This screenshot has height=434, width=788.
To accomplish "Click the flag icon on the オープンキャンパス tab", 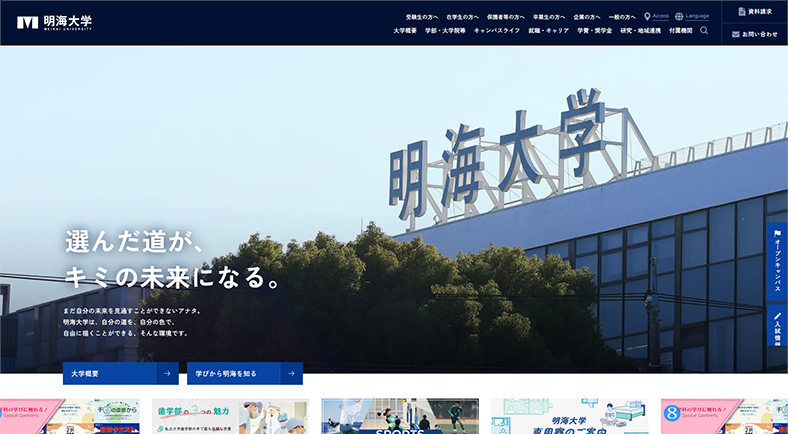I will [777, 235].
